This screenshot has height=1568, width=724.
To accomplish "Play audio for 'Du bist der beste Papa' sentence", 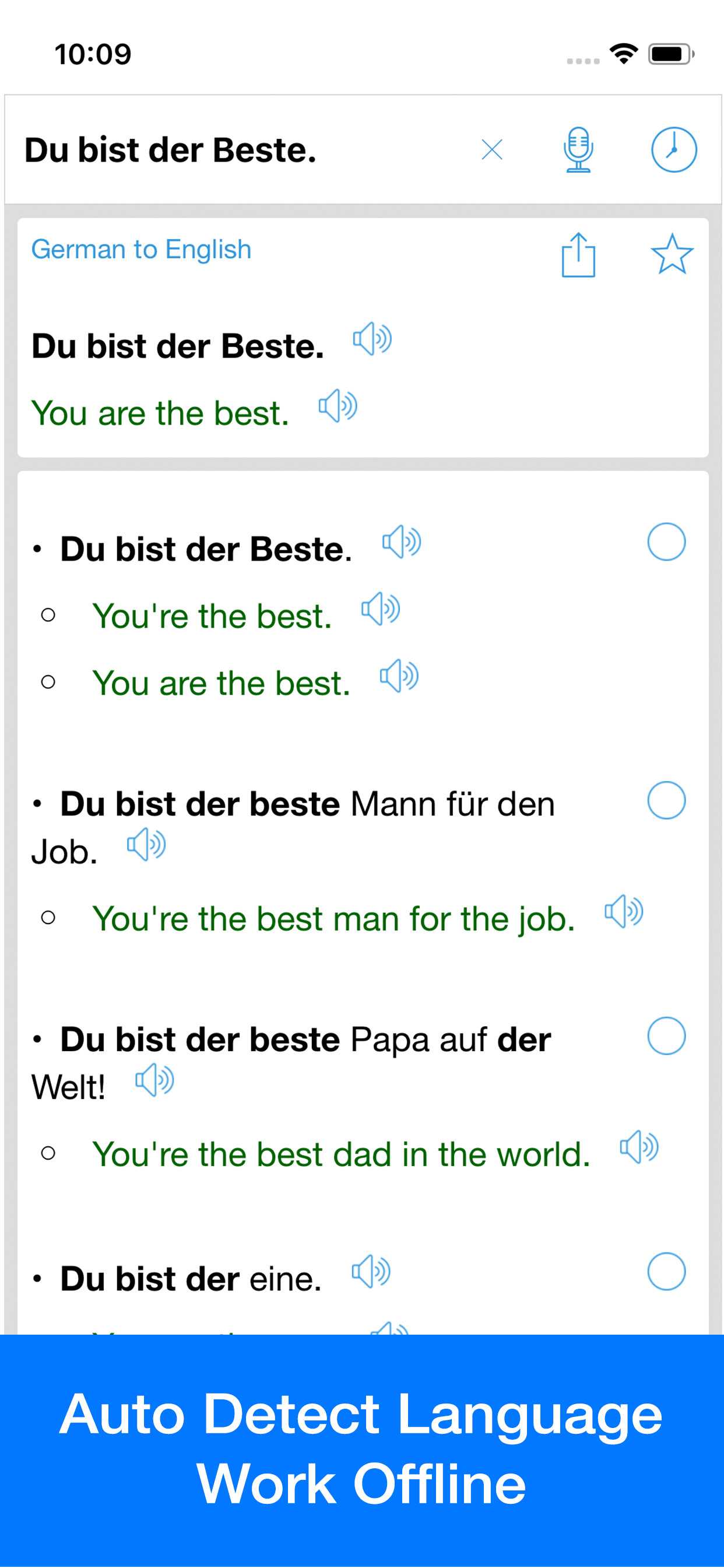I will [x=154, y=1080].
